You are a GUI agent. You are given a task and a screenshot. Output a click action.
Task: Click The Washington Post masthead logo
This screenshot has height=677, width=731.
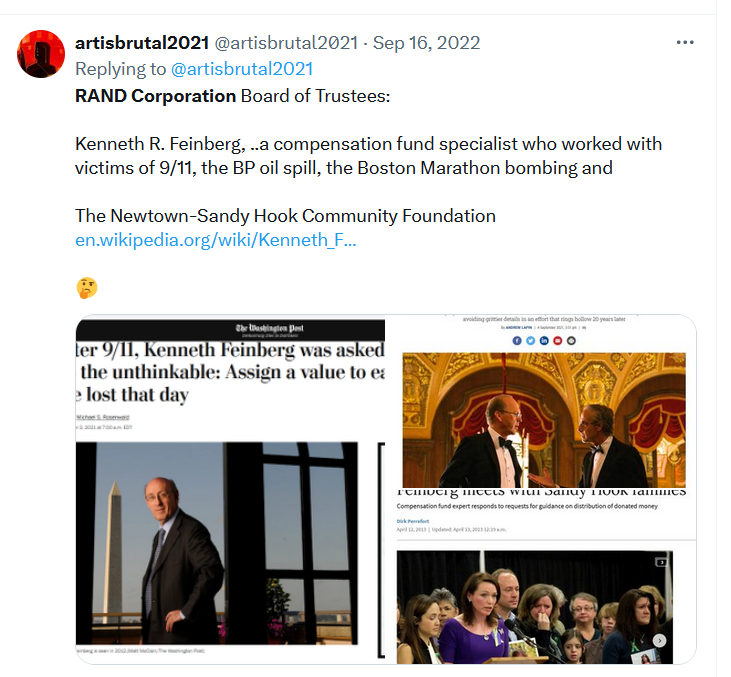269,328
